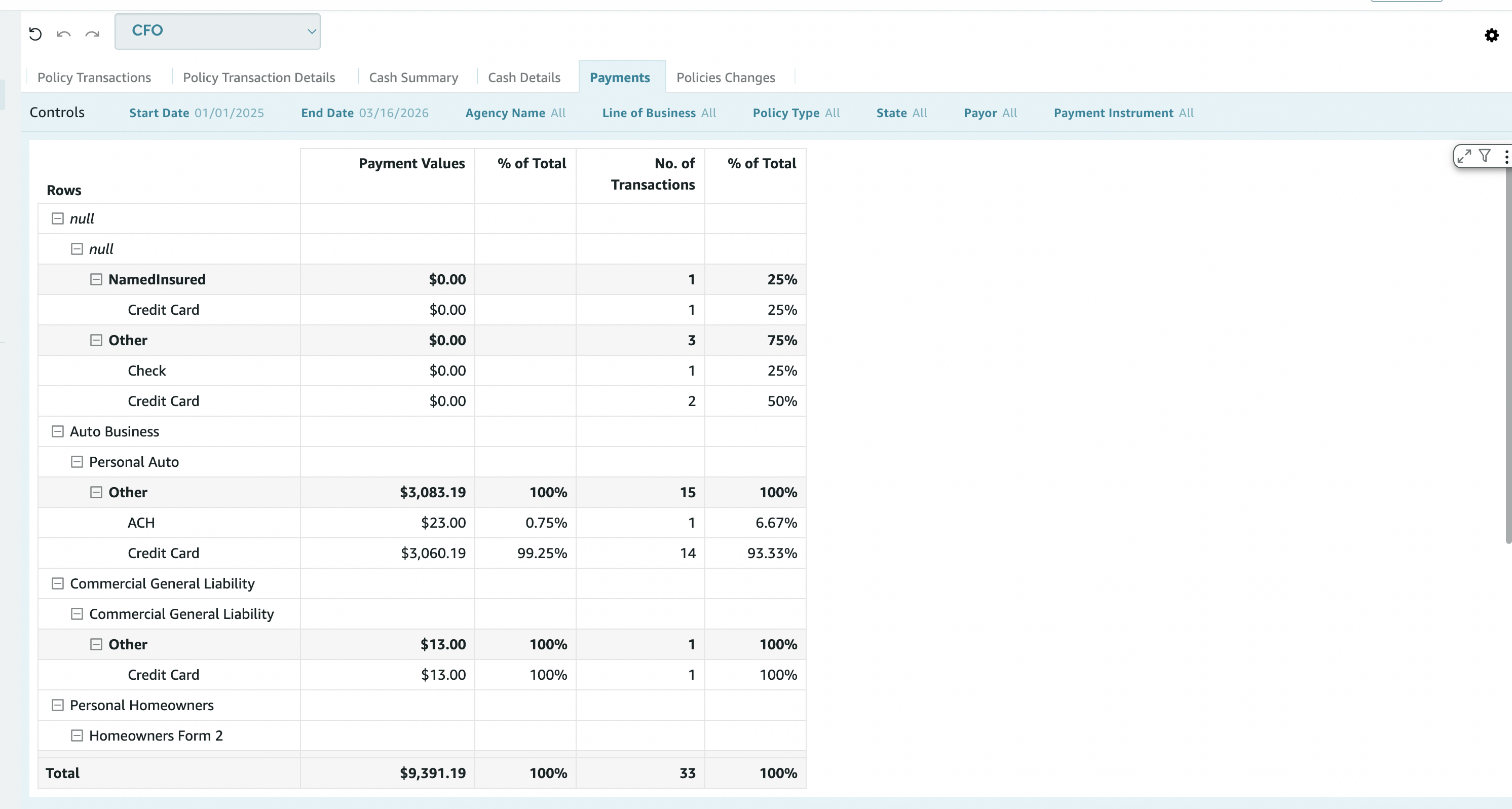The image size is (1512, 809).
Task: Click the redo arrow icon
Action: (x=92, y=34)
